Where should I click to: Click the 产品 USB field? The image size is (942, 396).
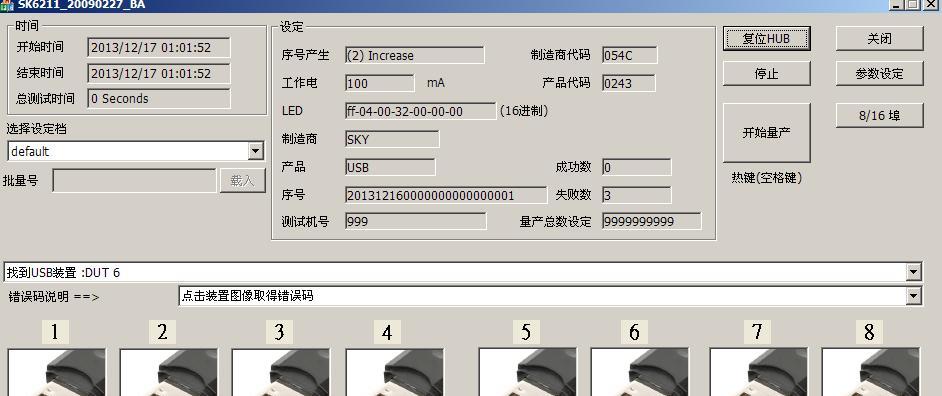pyautogui.click(x=390, y=167)
